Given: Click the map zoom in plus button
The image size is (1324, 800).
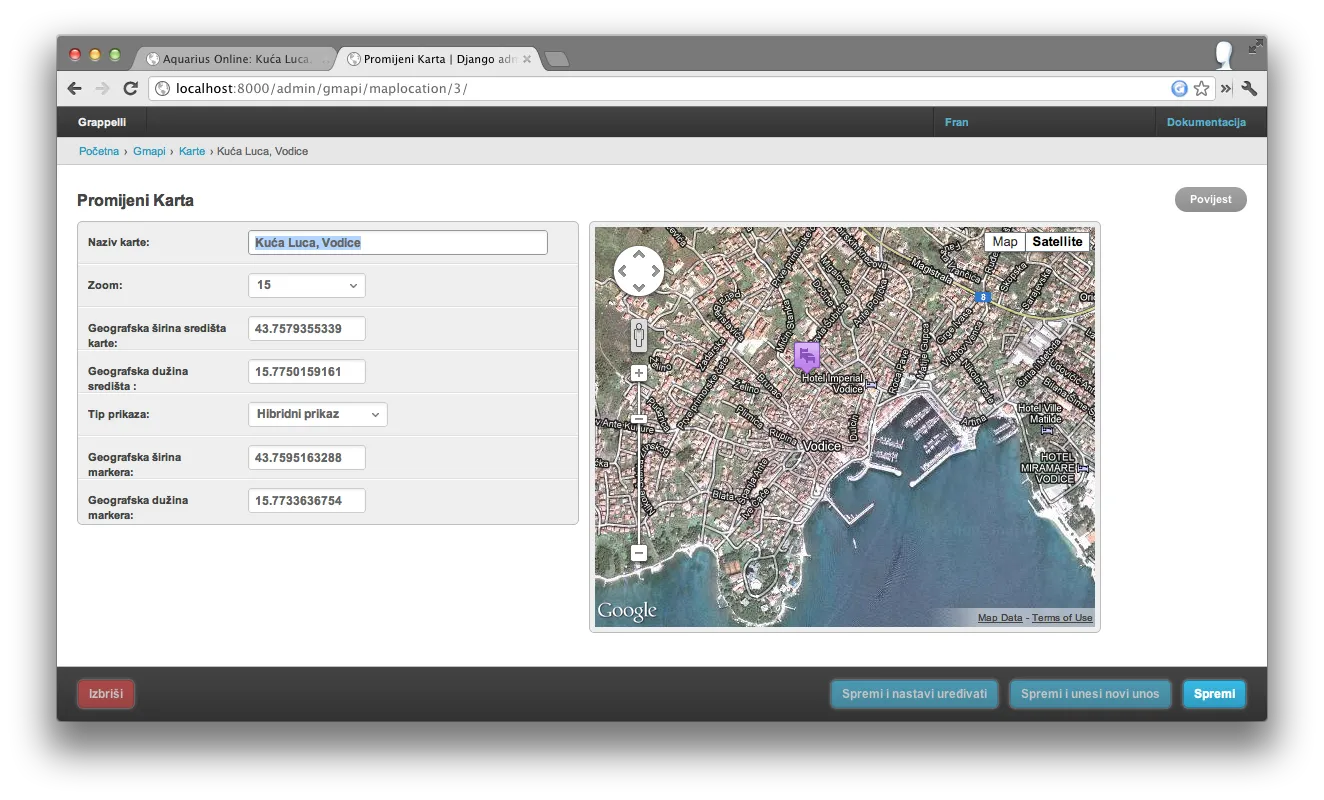Looking at the screenshot, I should tap(639, 373).
